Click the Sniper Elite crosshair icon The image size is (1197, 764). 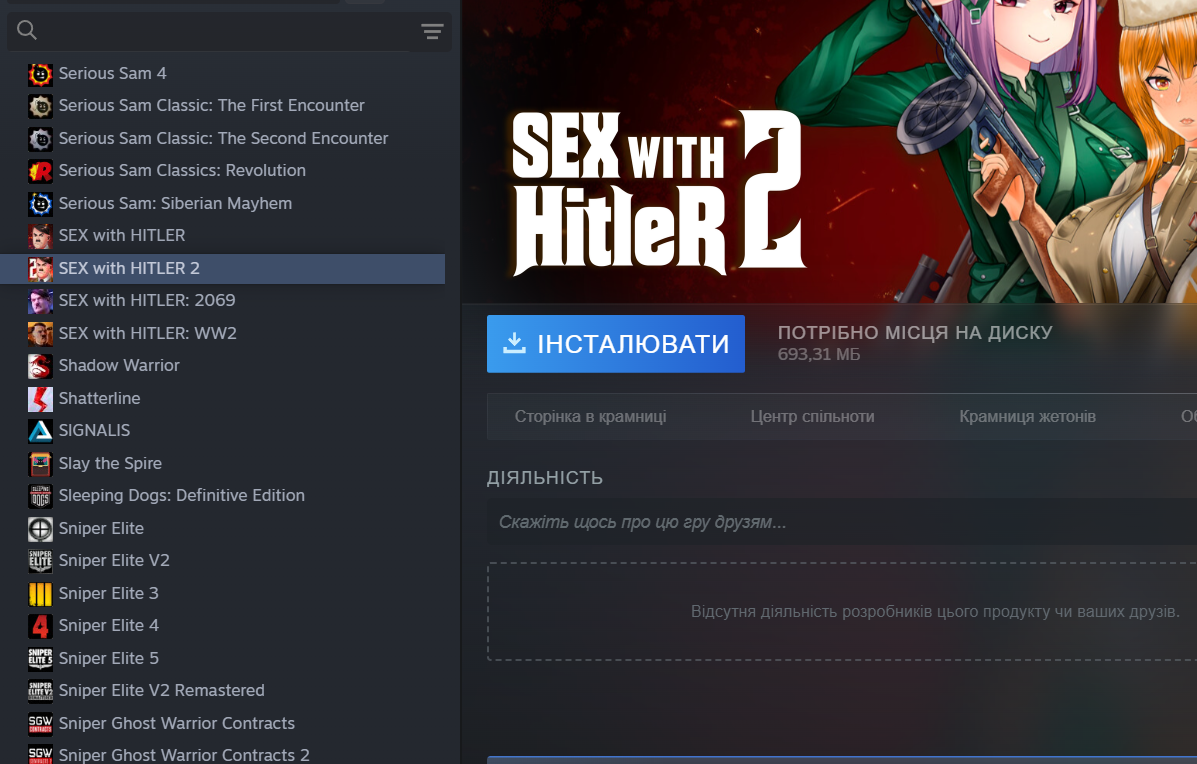point(40,528)
